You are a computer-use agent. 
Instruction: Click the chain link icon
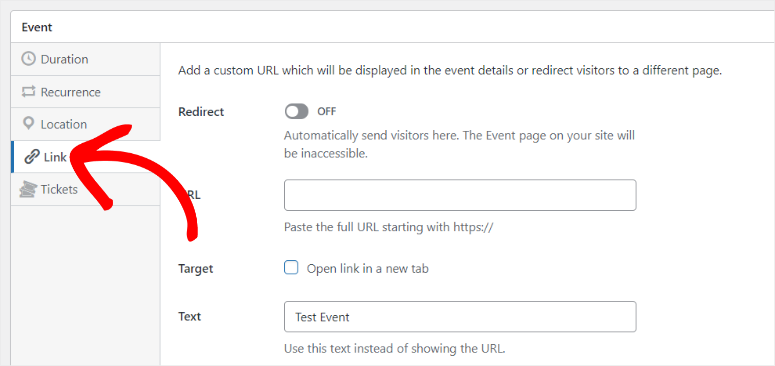pos(32,157)
